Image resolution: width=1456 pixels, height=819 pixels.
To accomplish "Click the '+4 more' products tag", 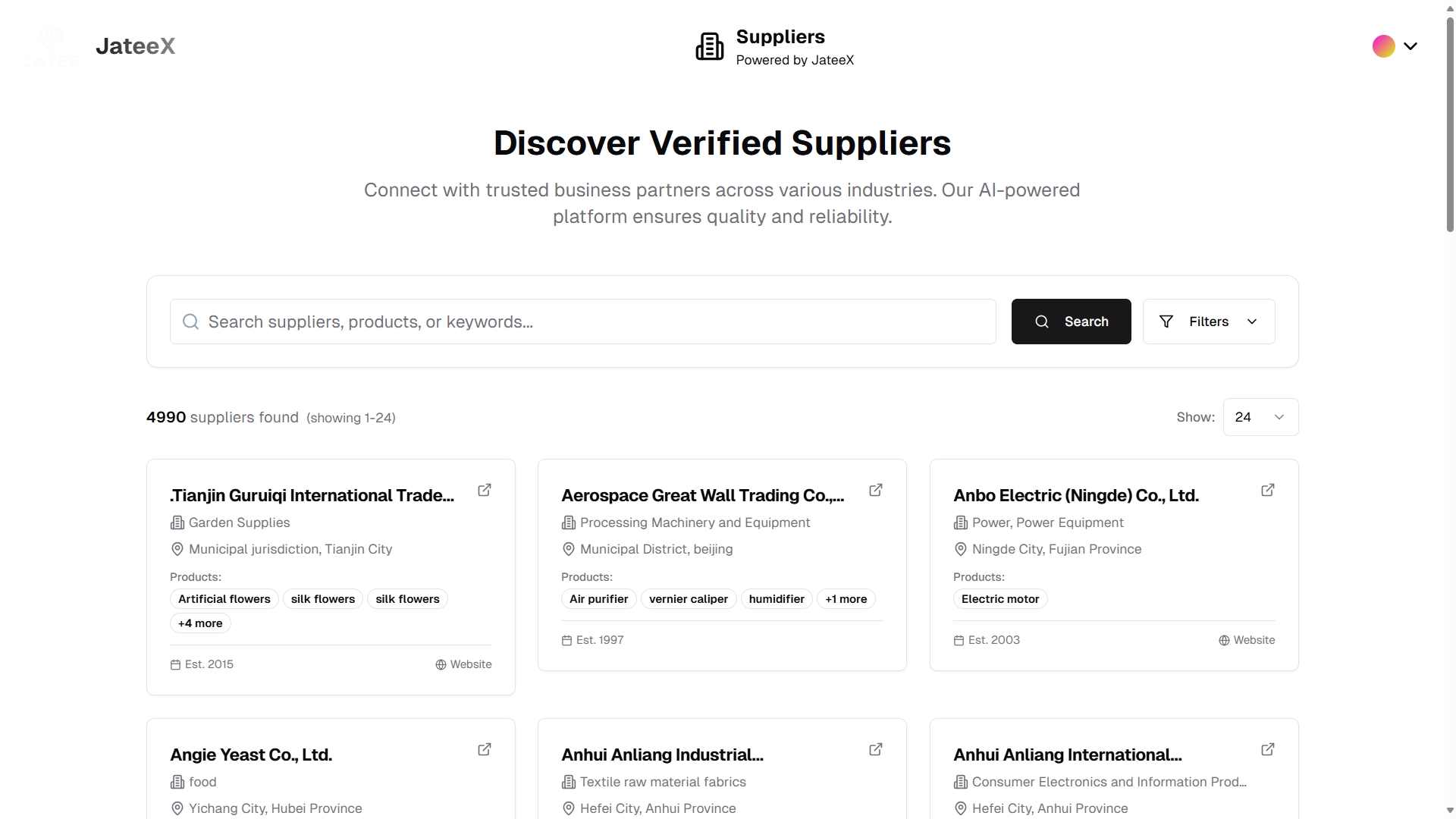I will click(x=200, y=623).
